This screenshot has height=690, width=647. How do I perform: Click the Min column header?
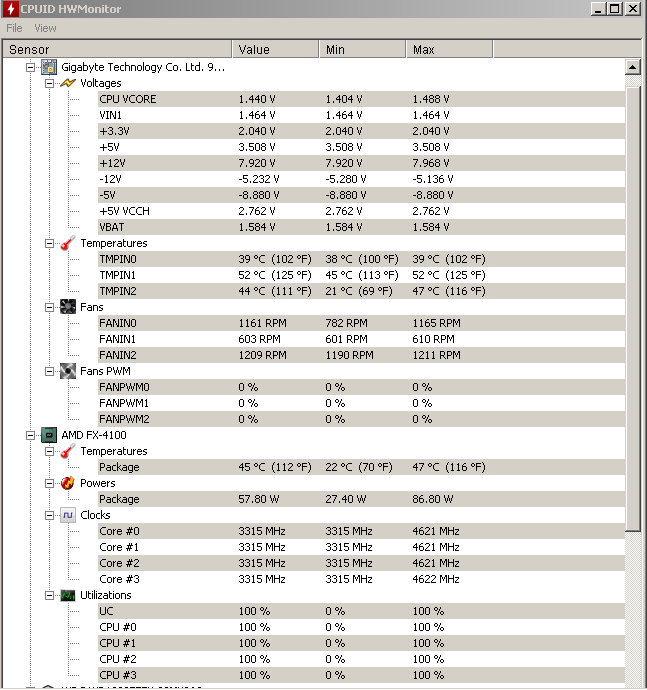click(362, 49)
